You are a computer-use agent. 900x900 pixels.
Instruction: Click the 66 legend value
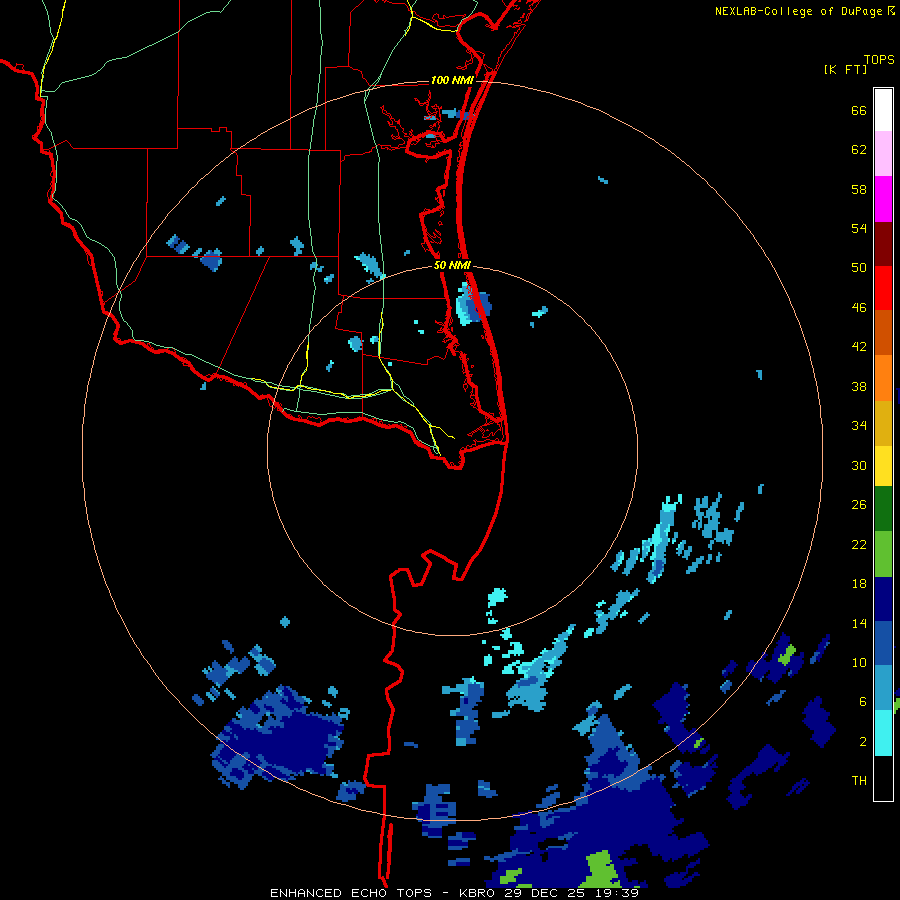[x=859, y=110]
